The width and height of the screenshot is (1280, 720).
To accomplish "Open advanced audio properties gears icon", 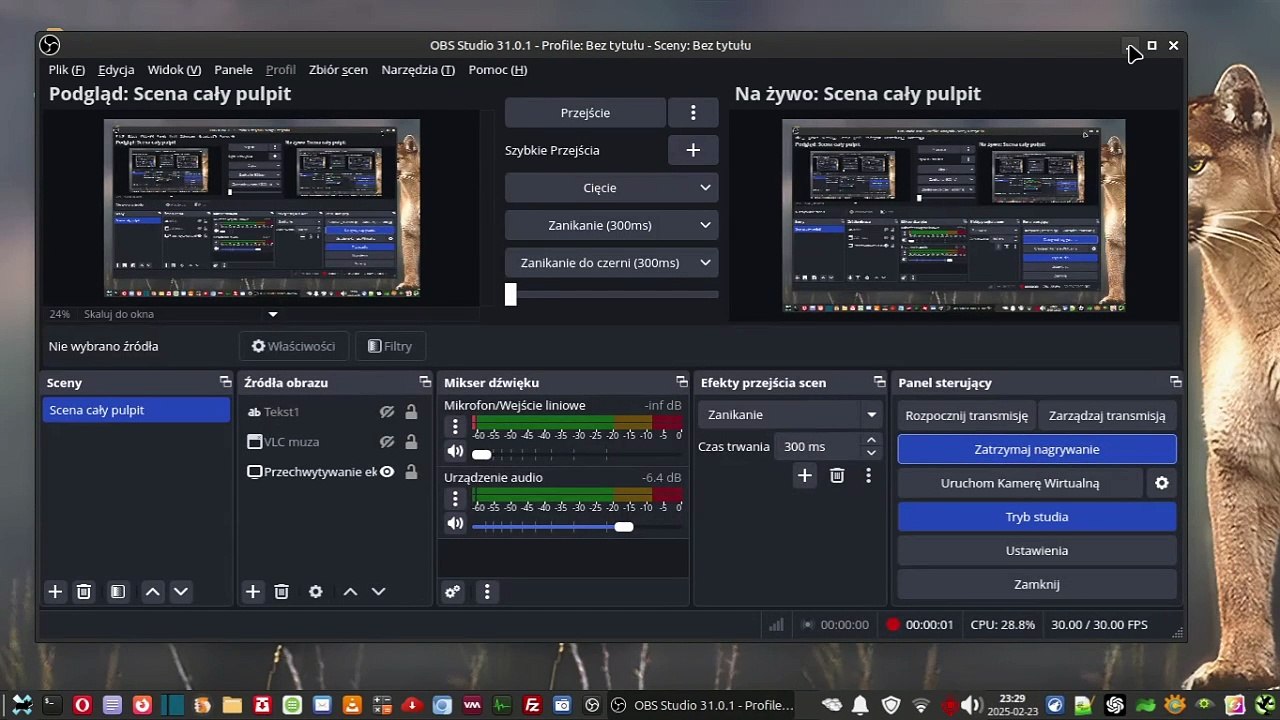I will click(x=453, y=592).
